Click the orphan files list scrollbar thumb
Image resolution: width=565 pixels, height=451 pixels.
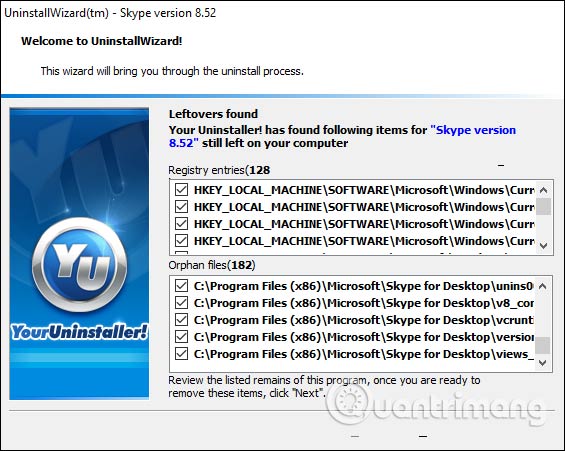click(x=543, y=345)
